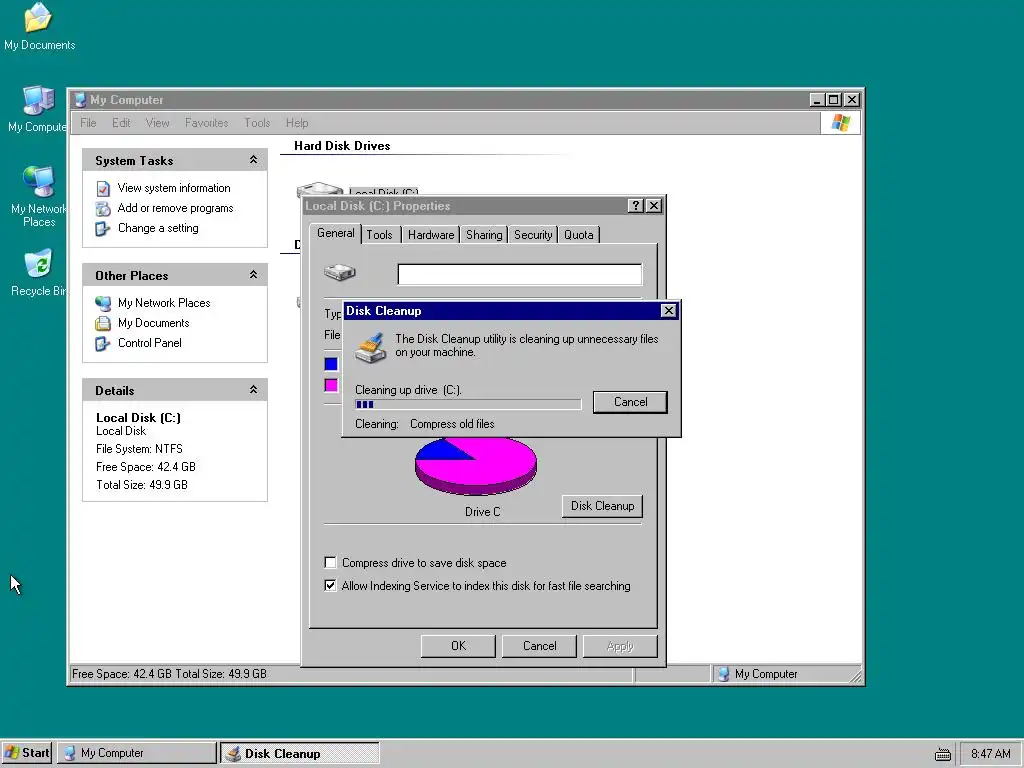Switch to the Hardware tab
The height and width of the screenshot is (768, 1024).
click(431, 234)
